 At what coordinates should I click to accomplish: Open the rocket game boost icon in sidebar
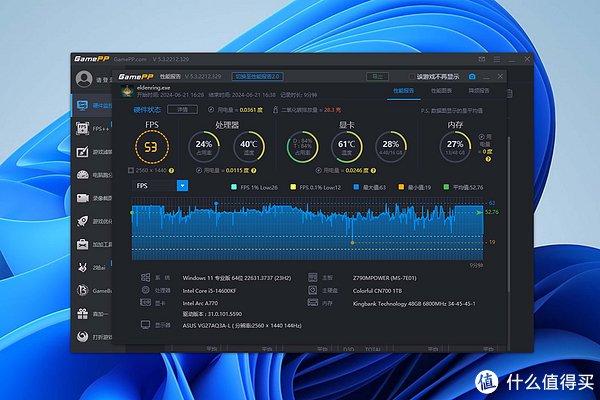(x=83, y=221)
